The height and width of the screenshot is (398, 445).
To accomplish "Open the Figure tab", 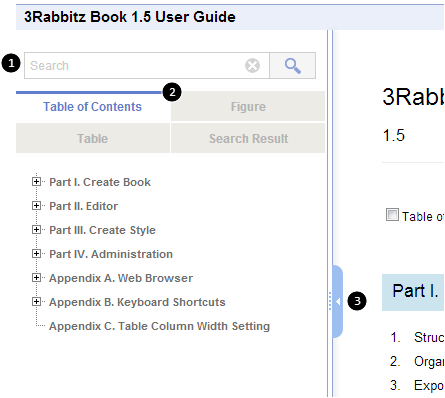I will point(248,107).
